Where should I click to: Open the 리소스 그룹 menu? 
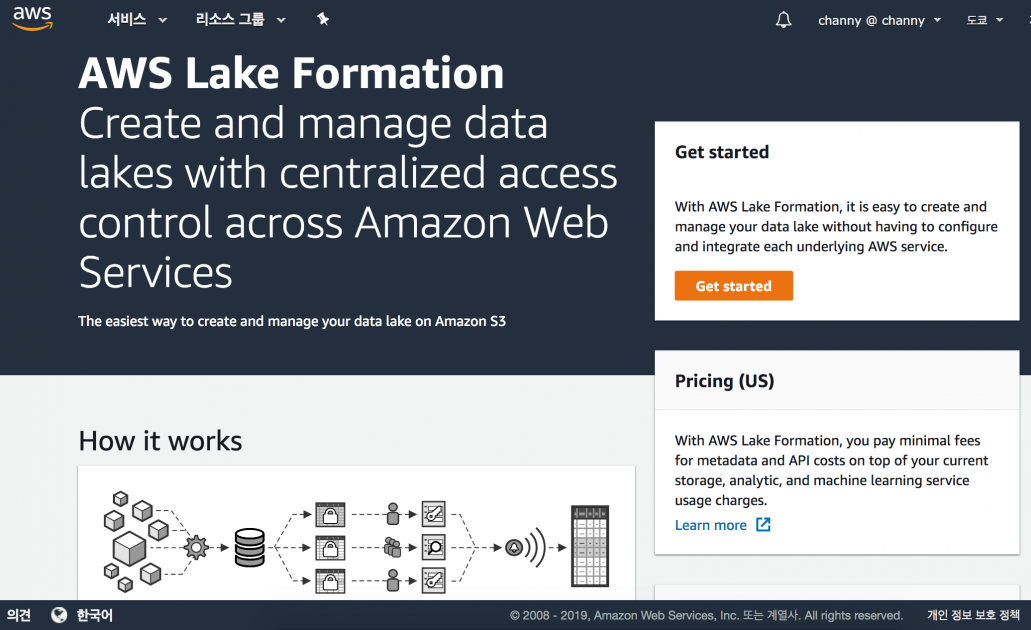coord(231,18)
